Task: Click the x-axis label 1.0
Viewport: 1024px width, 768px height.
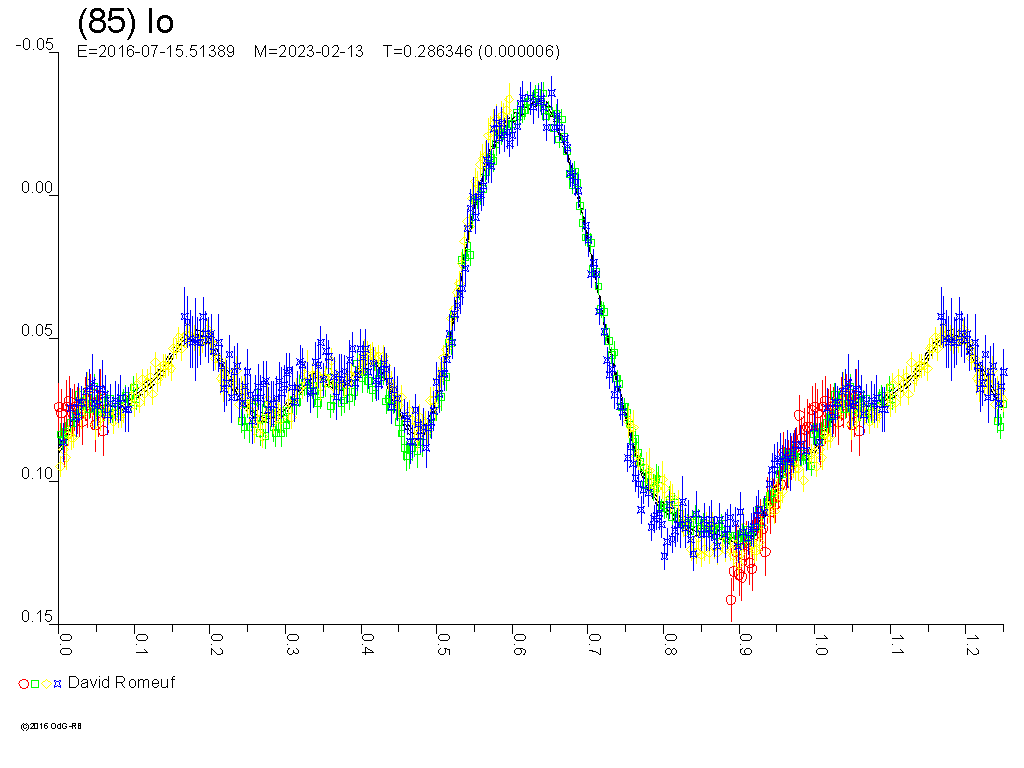Action: pos(821,644)
